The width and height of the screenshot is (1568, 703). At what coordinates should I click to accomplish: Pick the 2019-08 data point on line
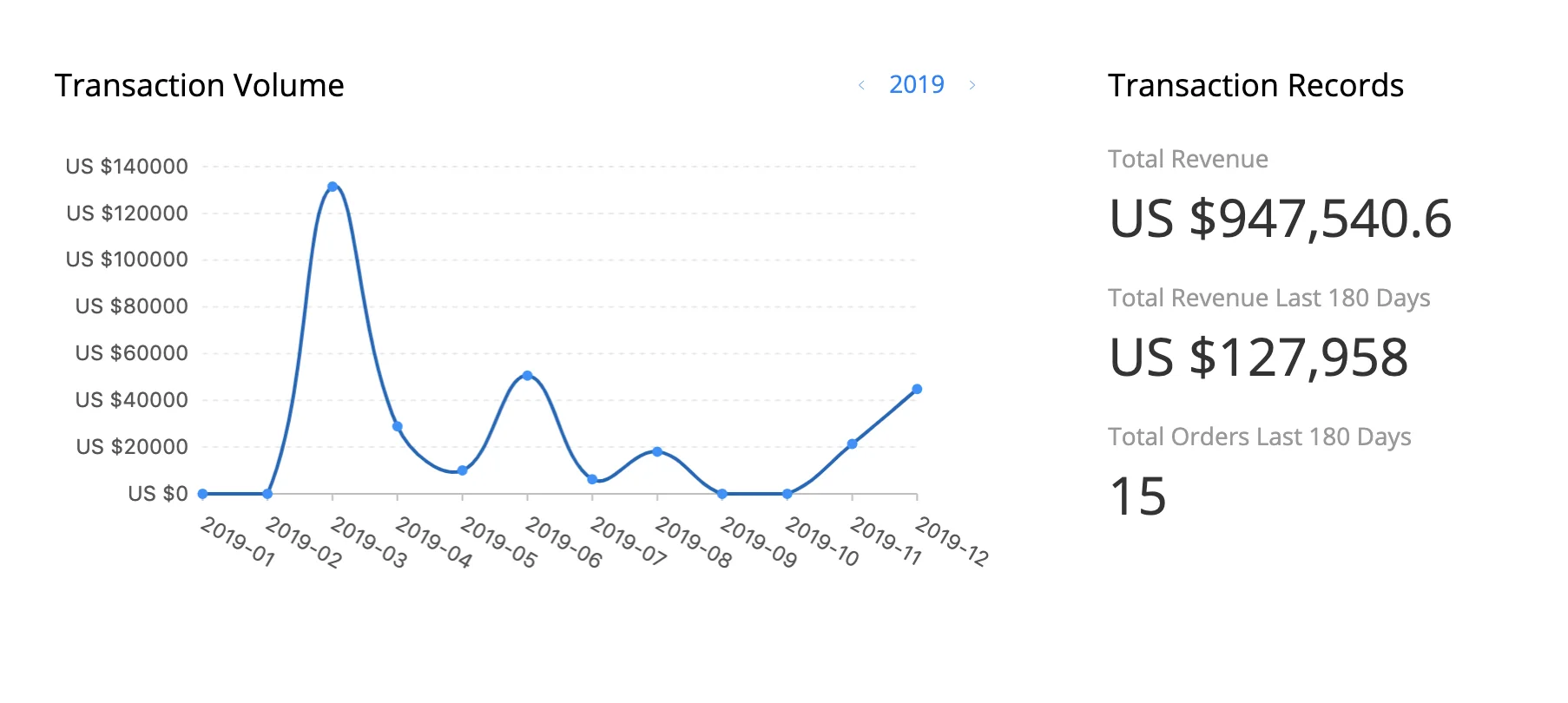(657, 452)
